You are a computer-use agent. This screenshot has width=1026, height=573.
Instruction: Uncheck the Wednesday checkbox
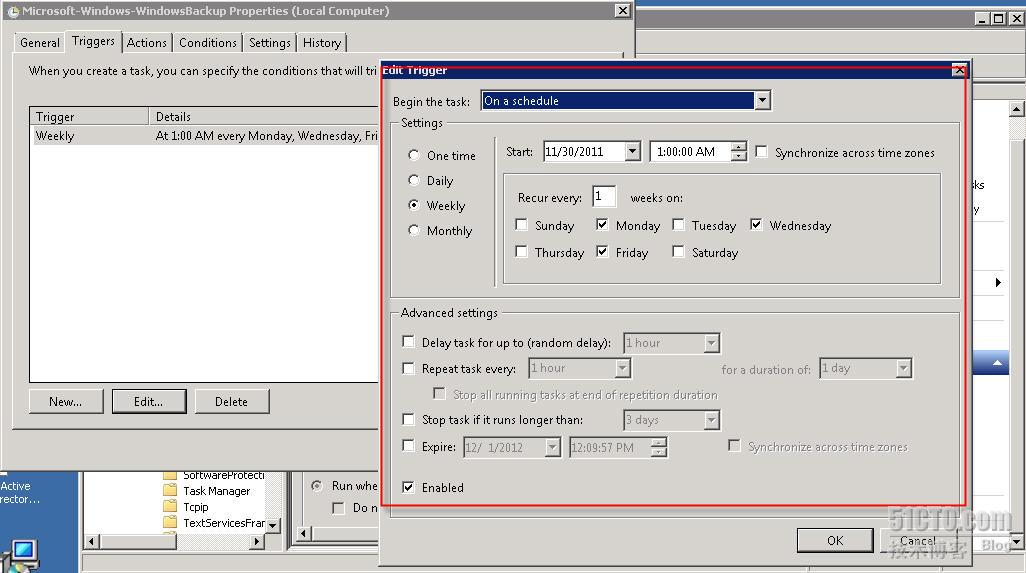(x=756, y=225)
